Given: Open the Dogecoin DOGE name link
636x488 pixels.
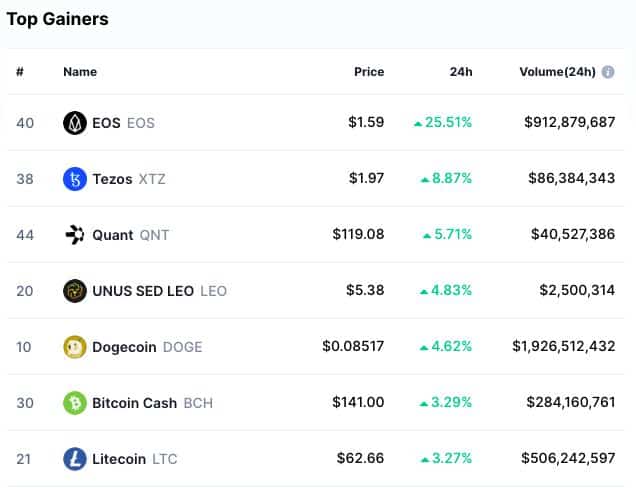Looking at the screenshot, I should (147, 347).
